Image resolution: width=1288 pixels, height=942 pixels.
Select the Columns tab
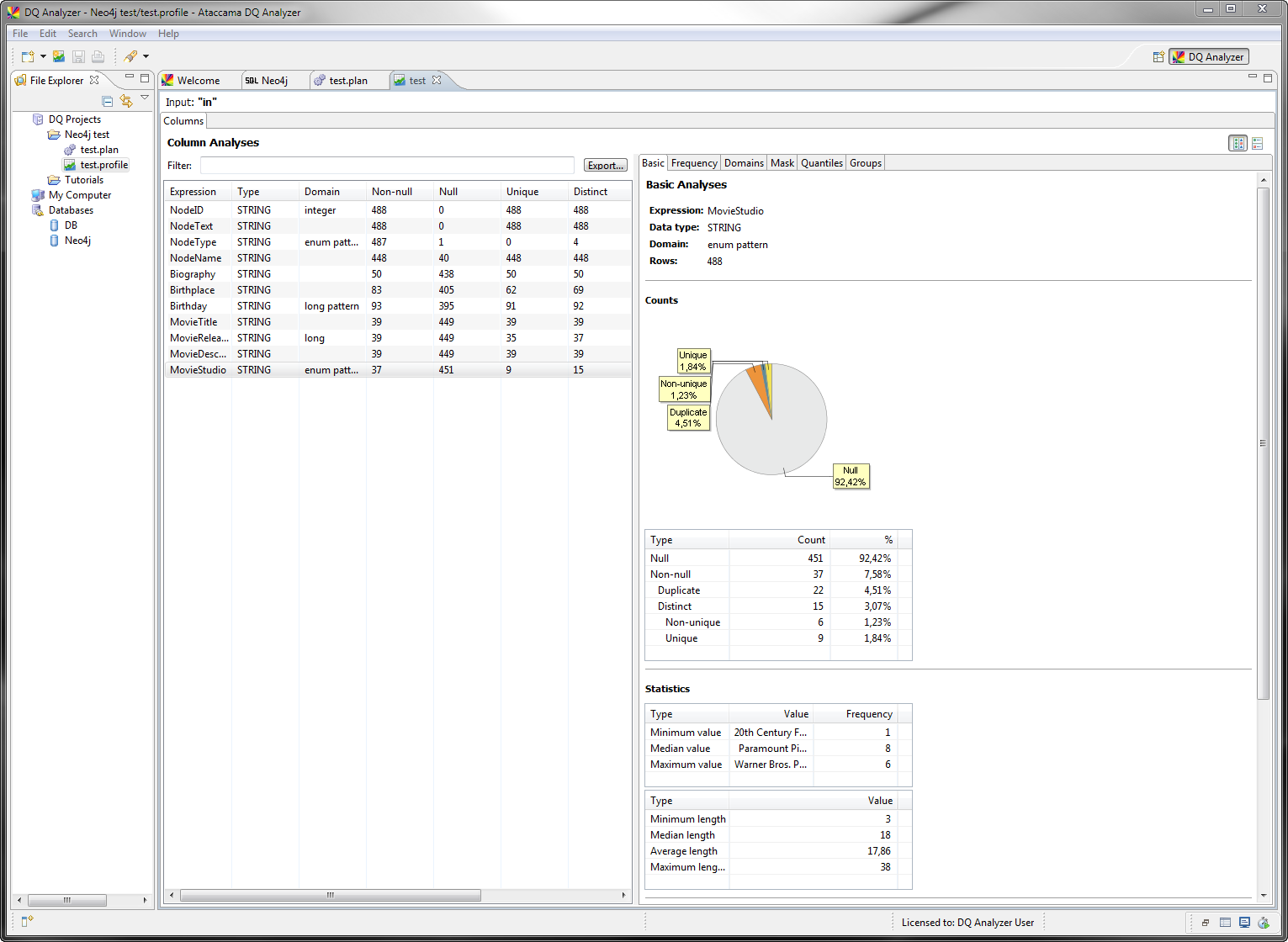pos(183,121)
